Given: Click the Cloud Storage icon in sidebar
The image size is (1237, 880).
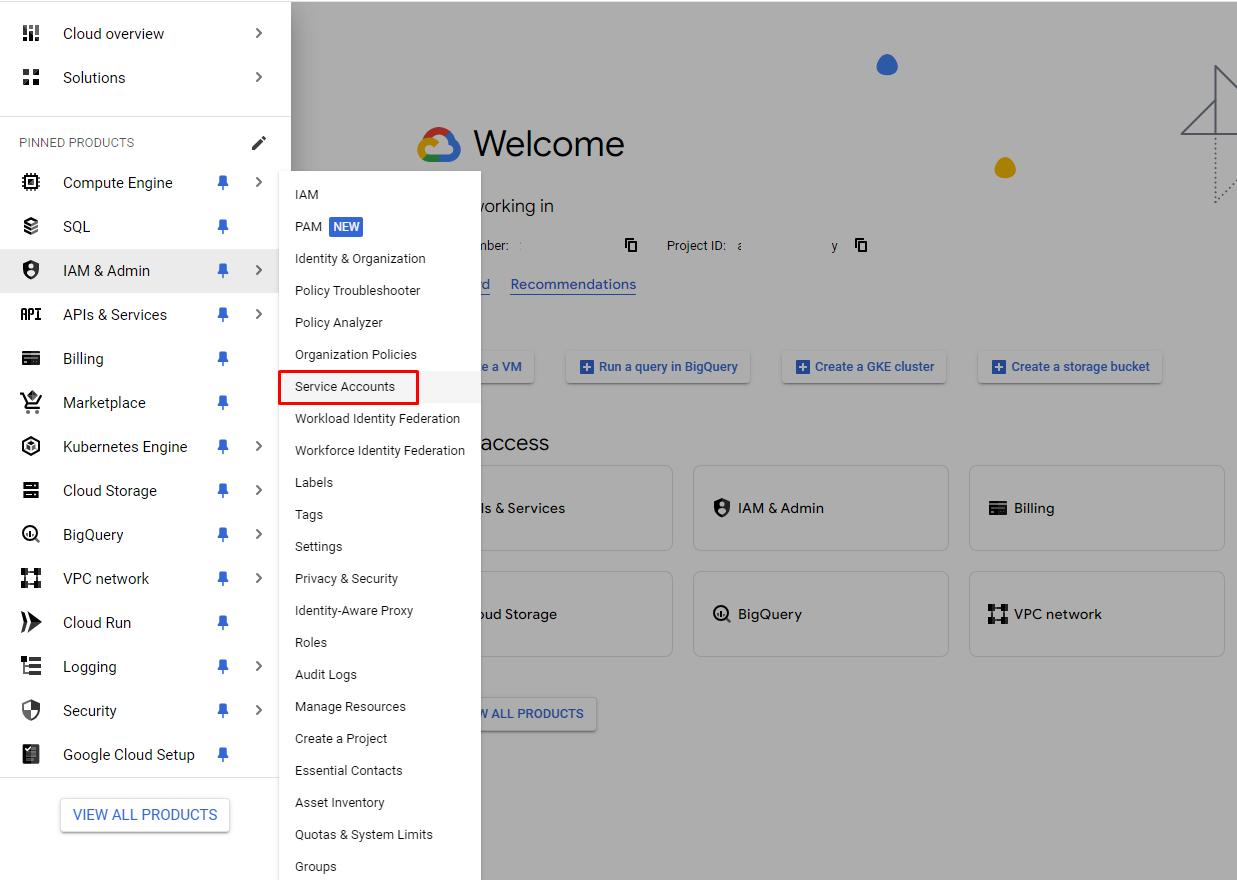Looking at the screenshot, I should pos(31,490).
